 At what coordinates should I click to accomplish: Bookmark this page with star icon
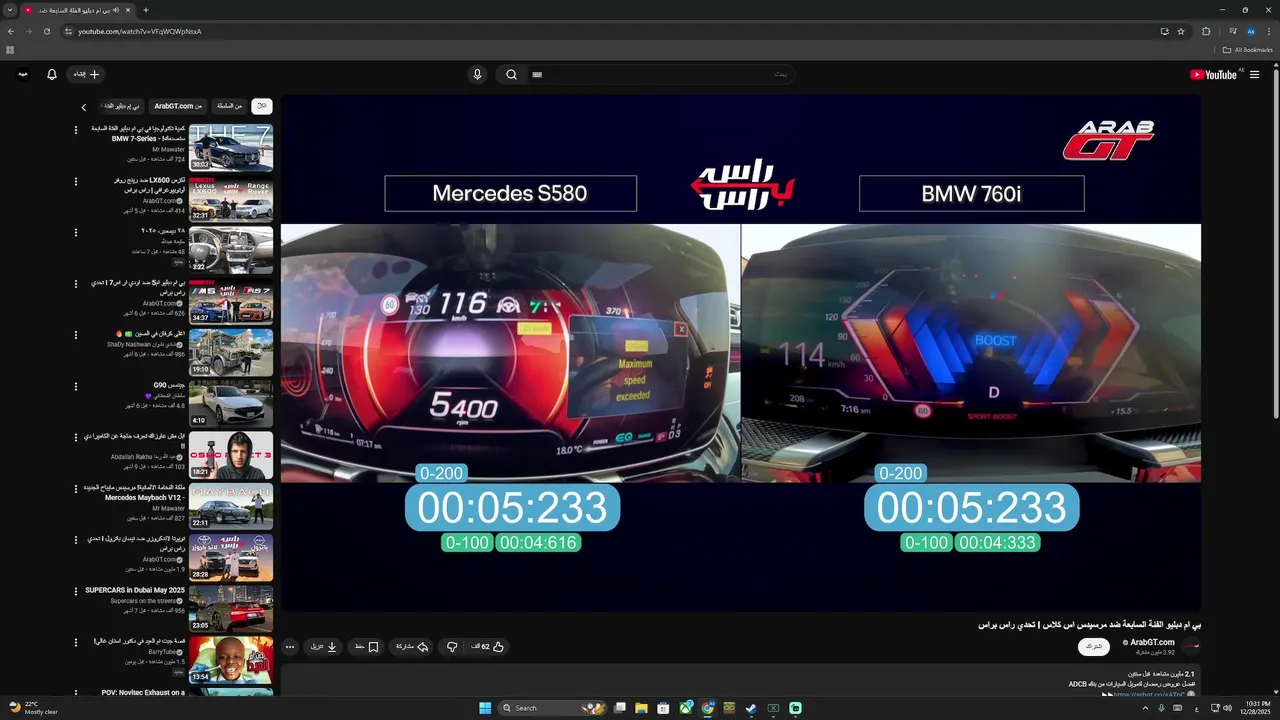point(1181,31)
